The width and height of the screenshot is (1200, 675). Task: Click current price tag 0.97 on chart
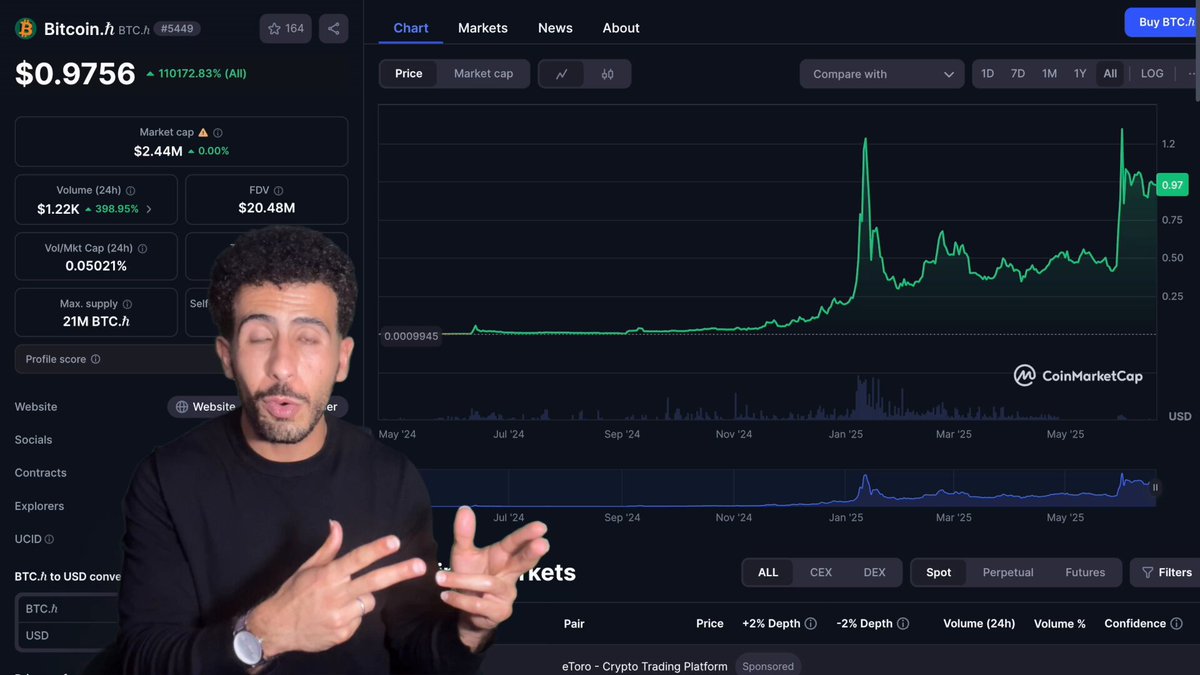coord(1172,185)
